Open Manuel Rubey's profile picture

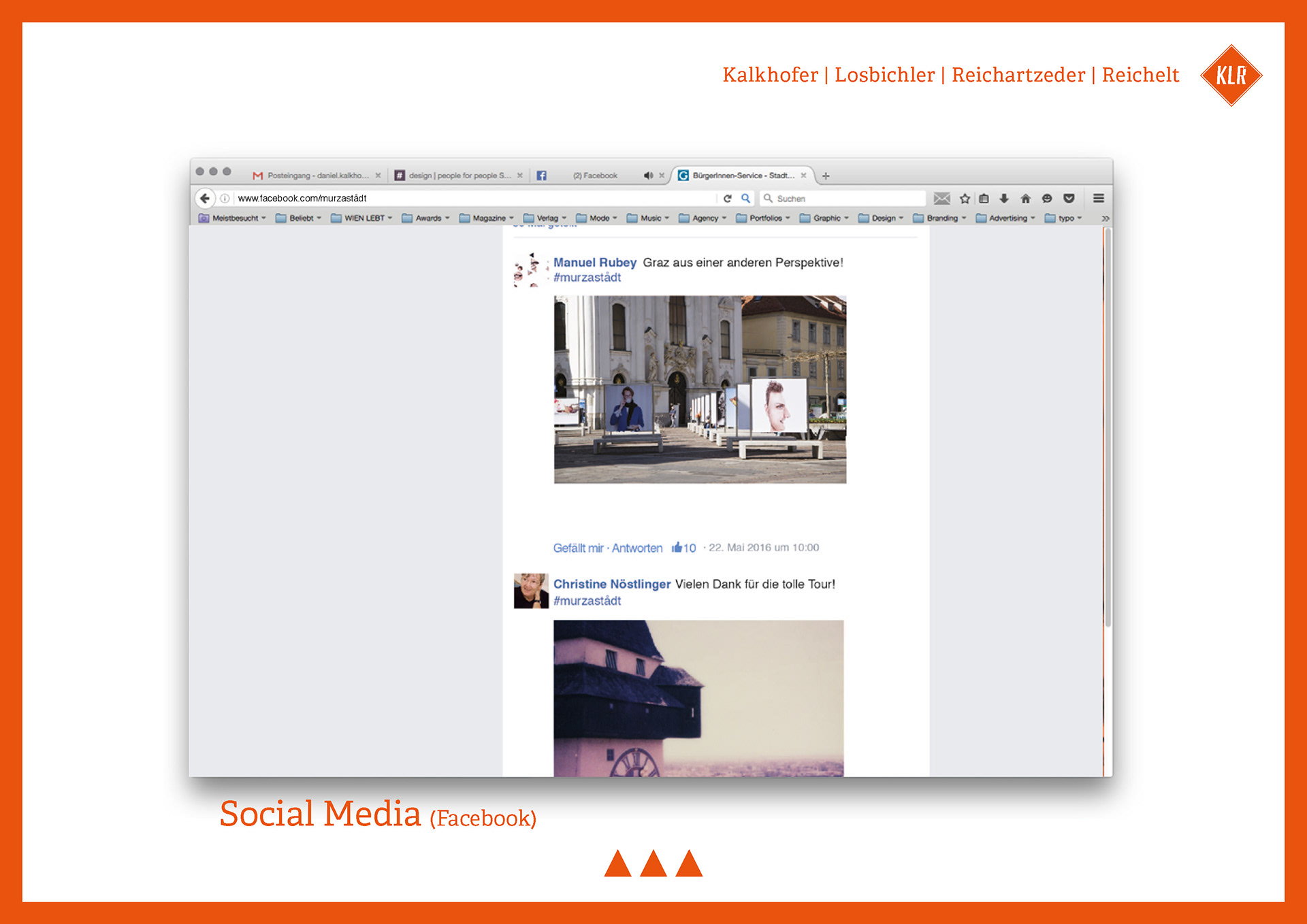point(531,270)
